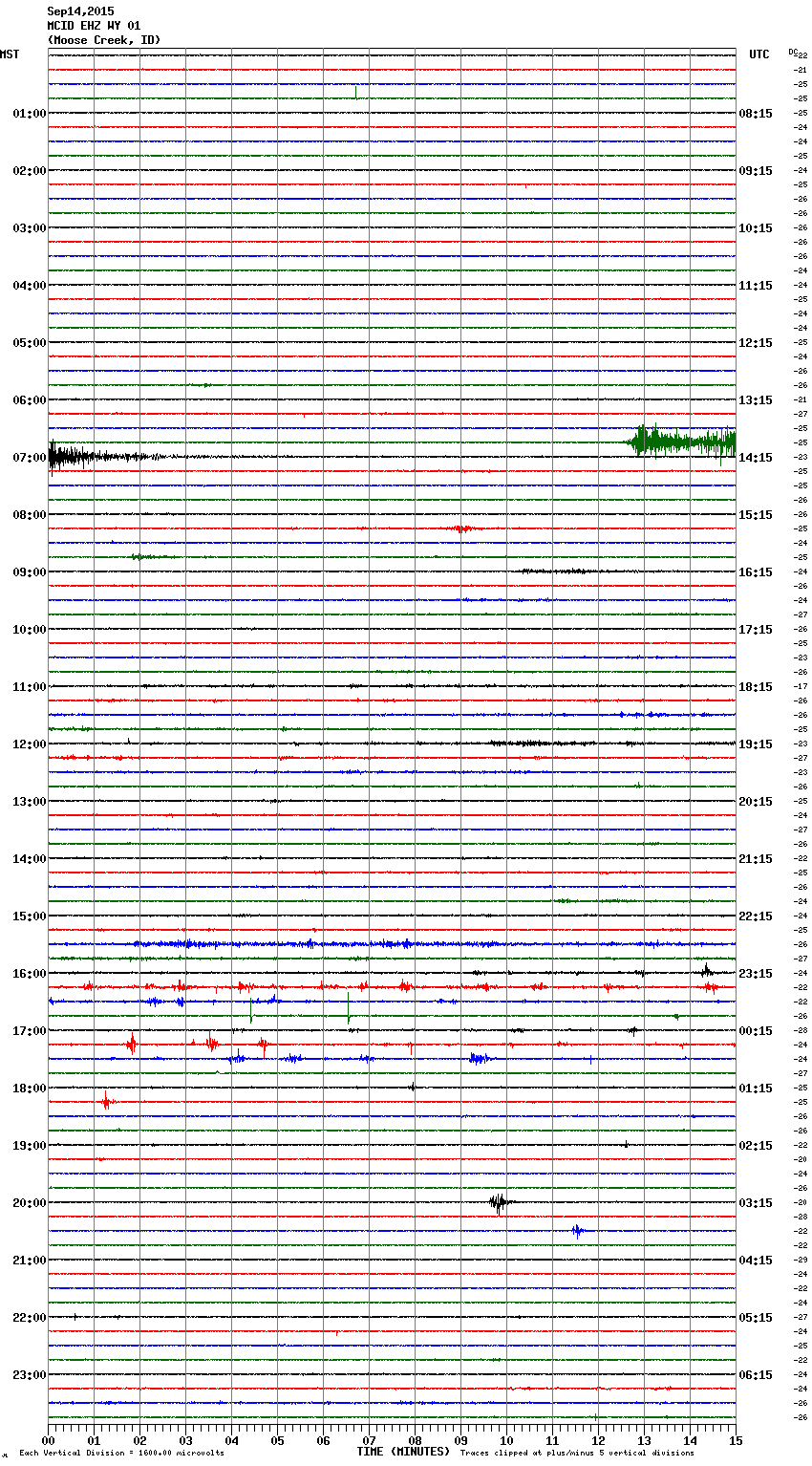Screen dimensions: 812x1466
Task: Click the 16:00 MST row label
Action: point(29,974)
